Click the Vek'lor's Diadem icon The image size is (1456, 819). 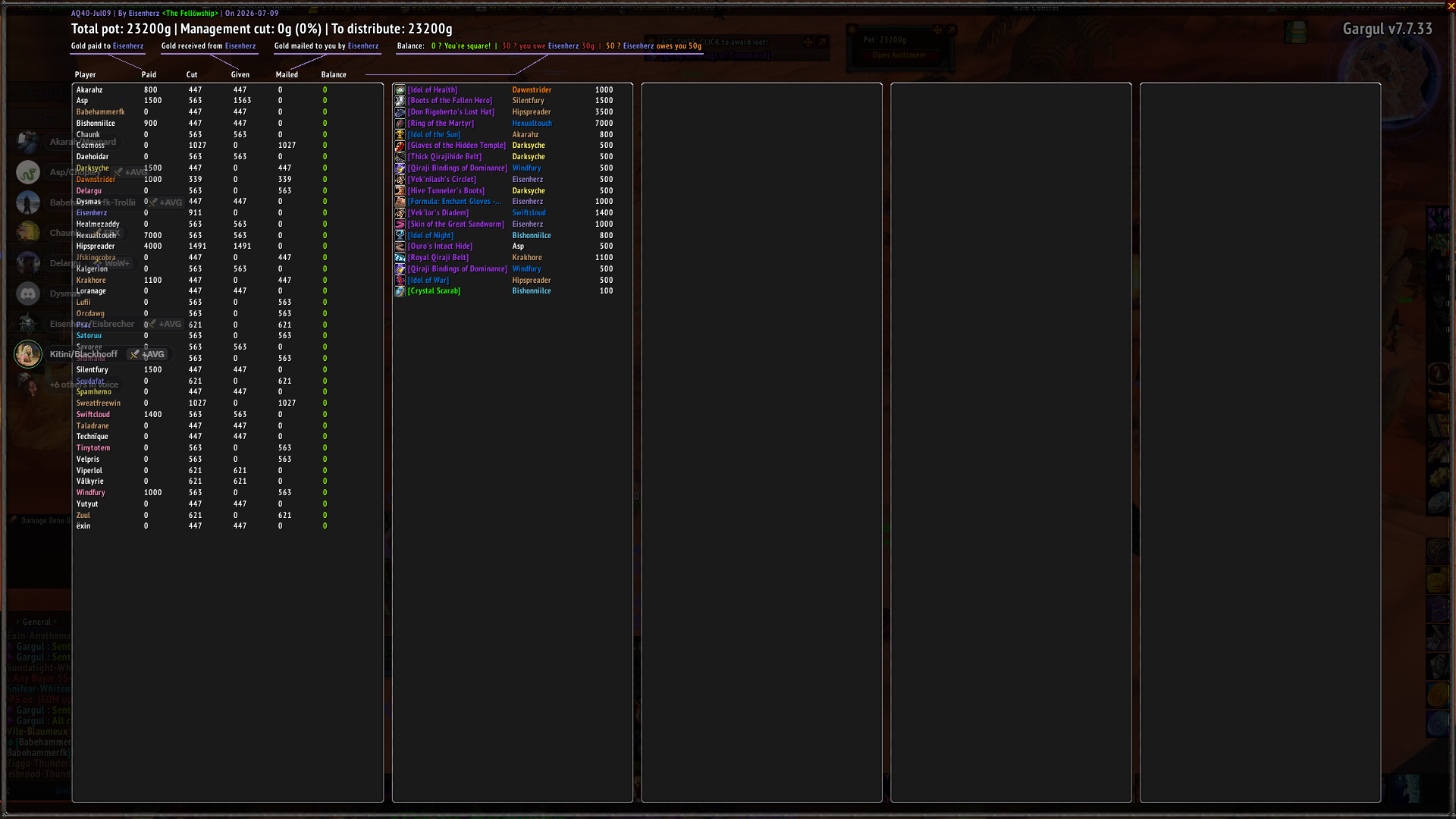tap(400, 213)
